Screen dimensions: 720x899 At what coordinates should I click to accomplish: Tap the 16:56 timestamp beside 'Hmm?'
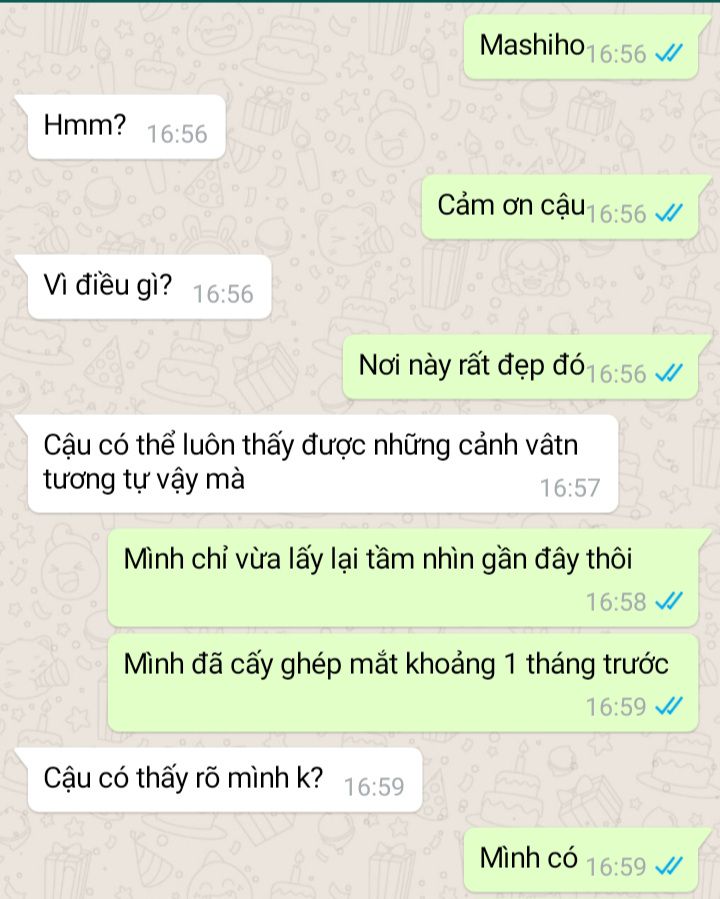(x=177, y=134)
